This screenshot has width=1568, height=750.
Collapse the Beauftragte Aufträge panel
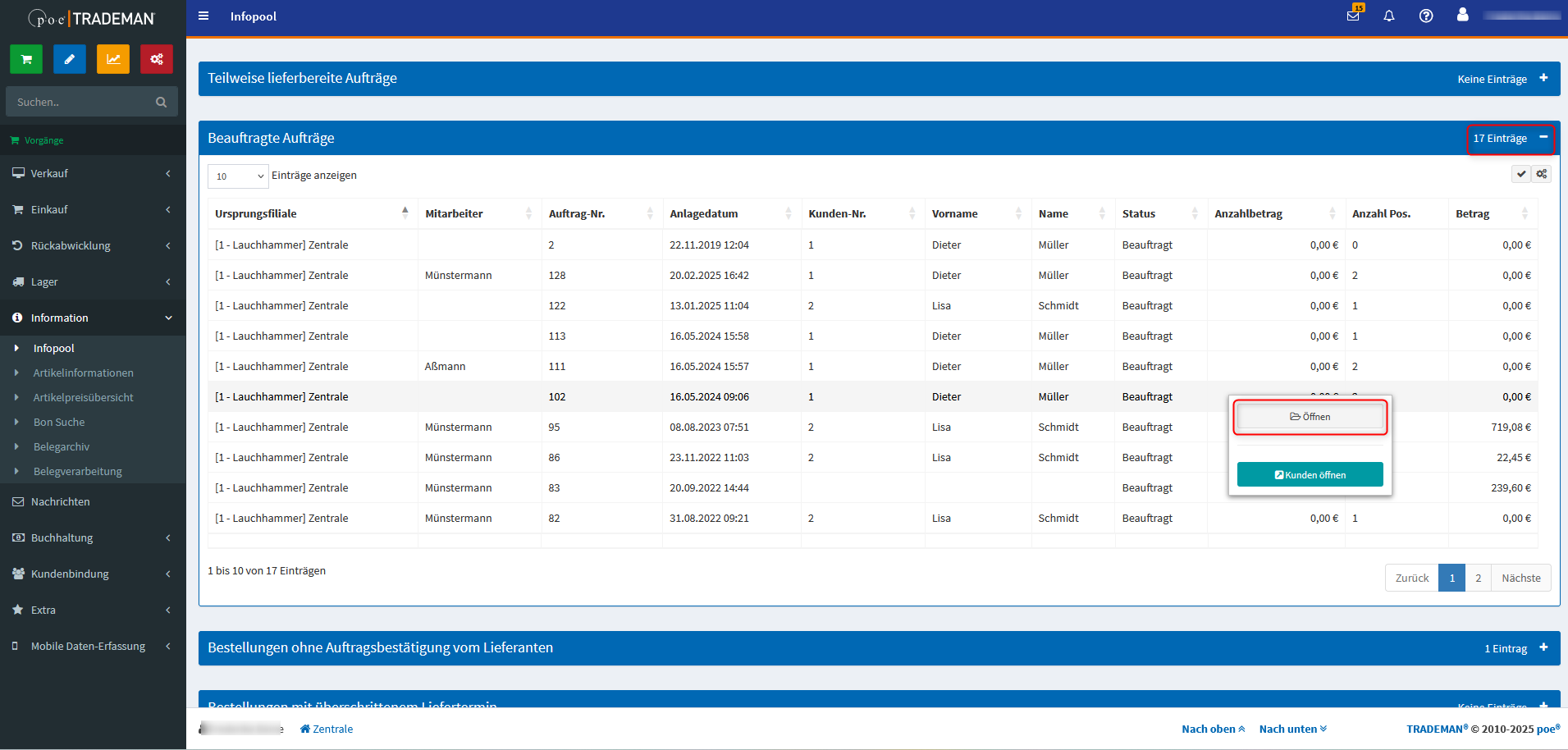[x=1543, y=137]
